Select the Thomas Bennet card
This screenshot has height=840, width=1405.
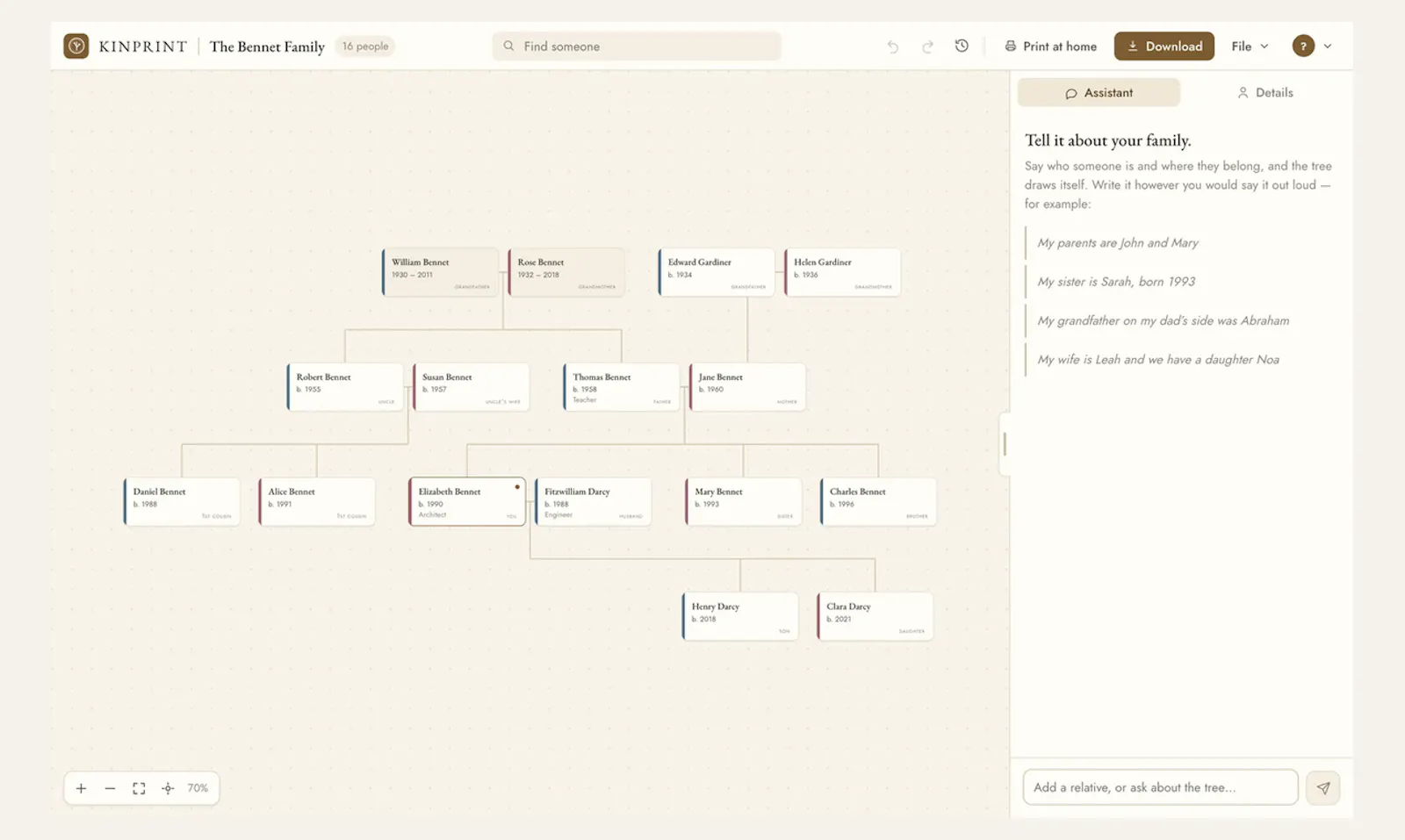point(622,387)
